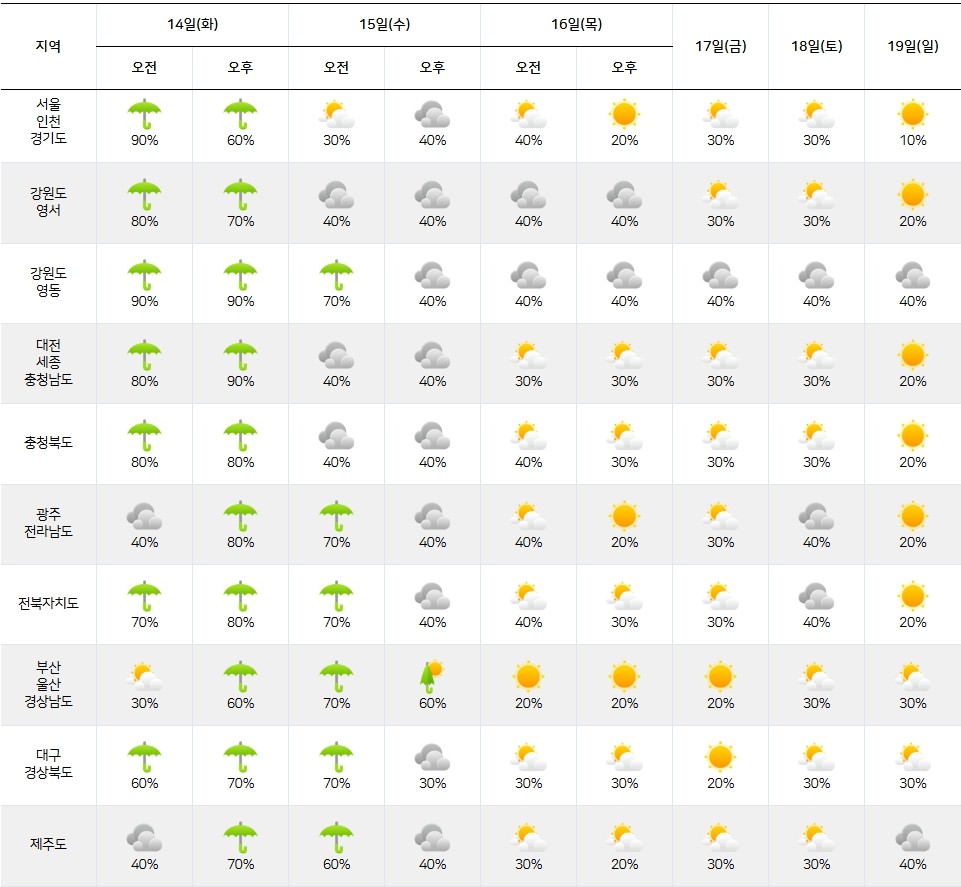
Task: Select 광주's cloudy icon for 14일 오전
Action: point(144,516)
